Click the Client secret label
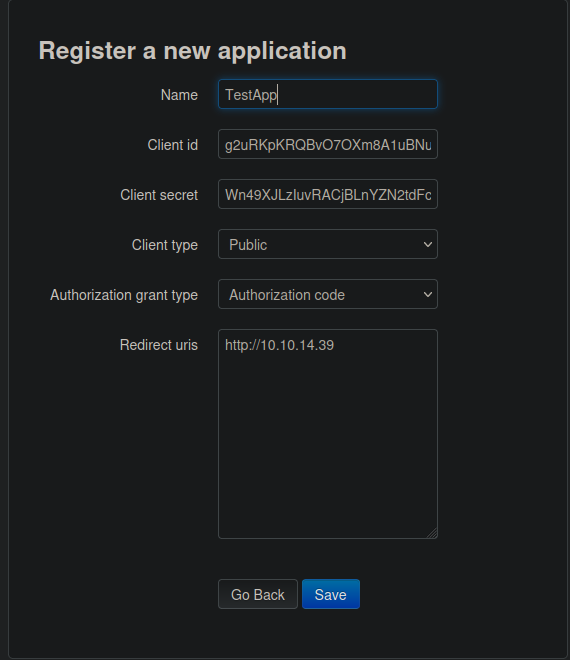 [x=159, y=195]
